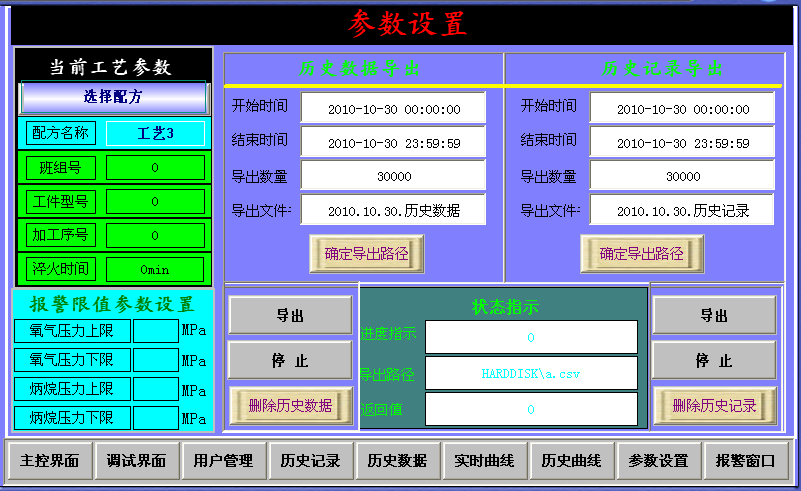This screenshot has height=491, width=801.
Task: Show the 历史曲线 screen
Action: pos(571,461)
